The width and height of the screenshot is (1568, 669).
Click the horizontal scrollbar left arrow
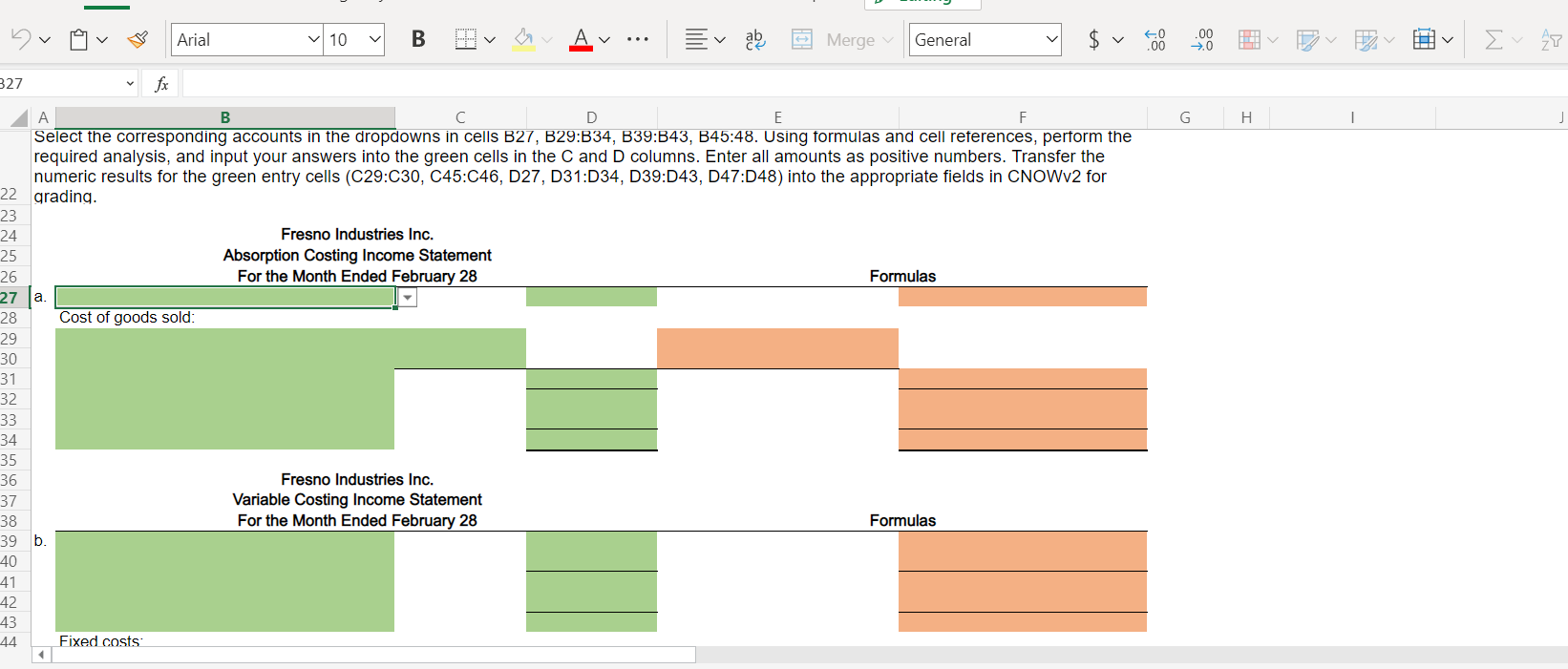coord(41,655)
